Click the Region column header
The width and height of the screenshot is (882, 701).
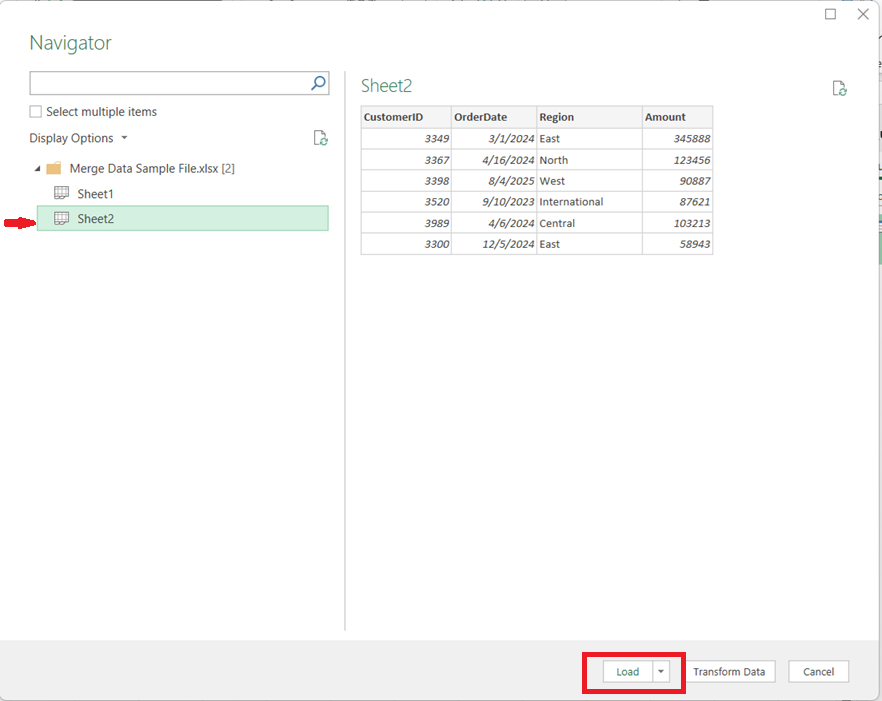(590, 117)
